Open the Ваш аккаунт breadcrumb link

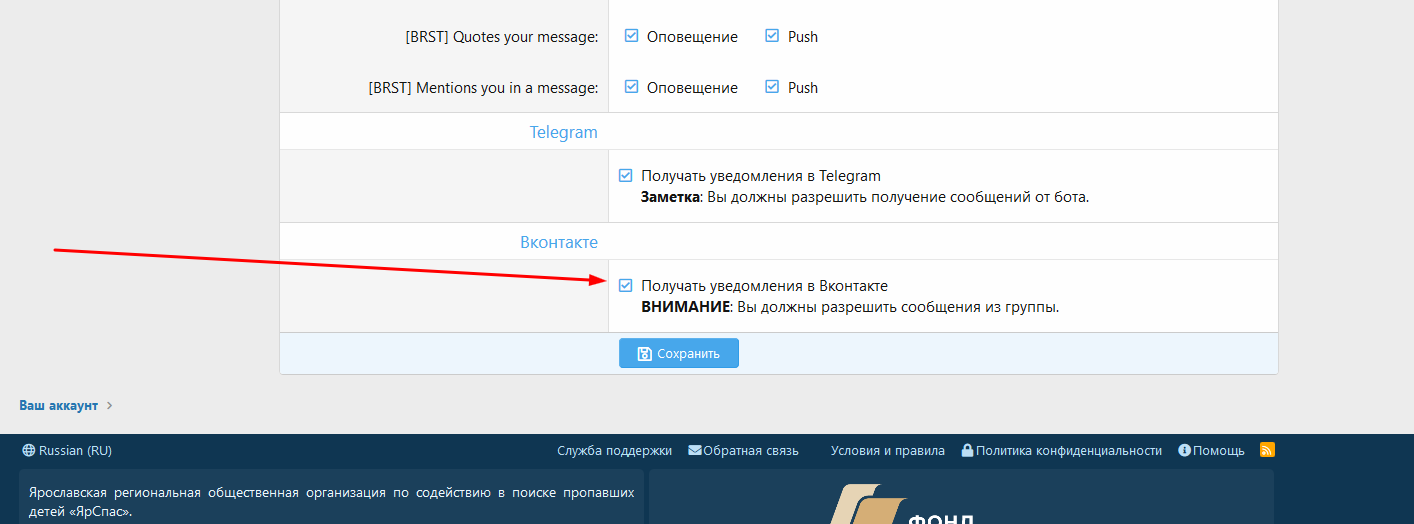59,405
